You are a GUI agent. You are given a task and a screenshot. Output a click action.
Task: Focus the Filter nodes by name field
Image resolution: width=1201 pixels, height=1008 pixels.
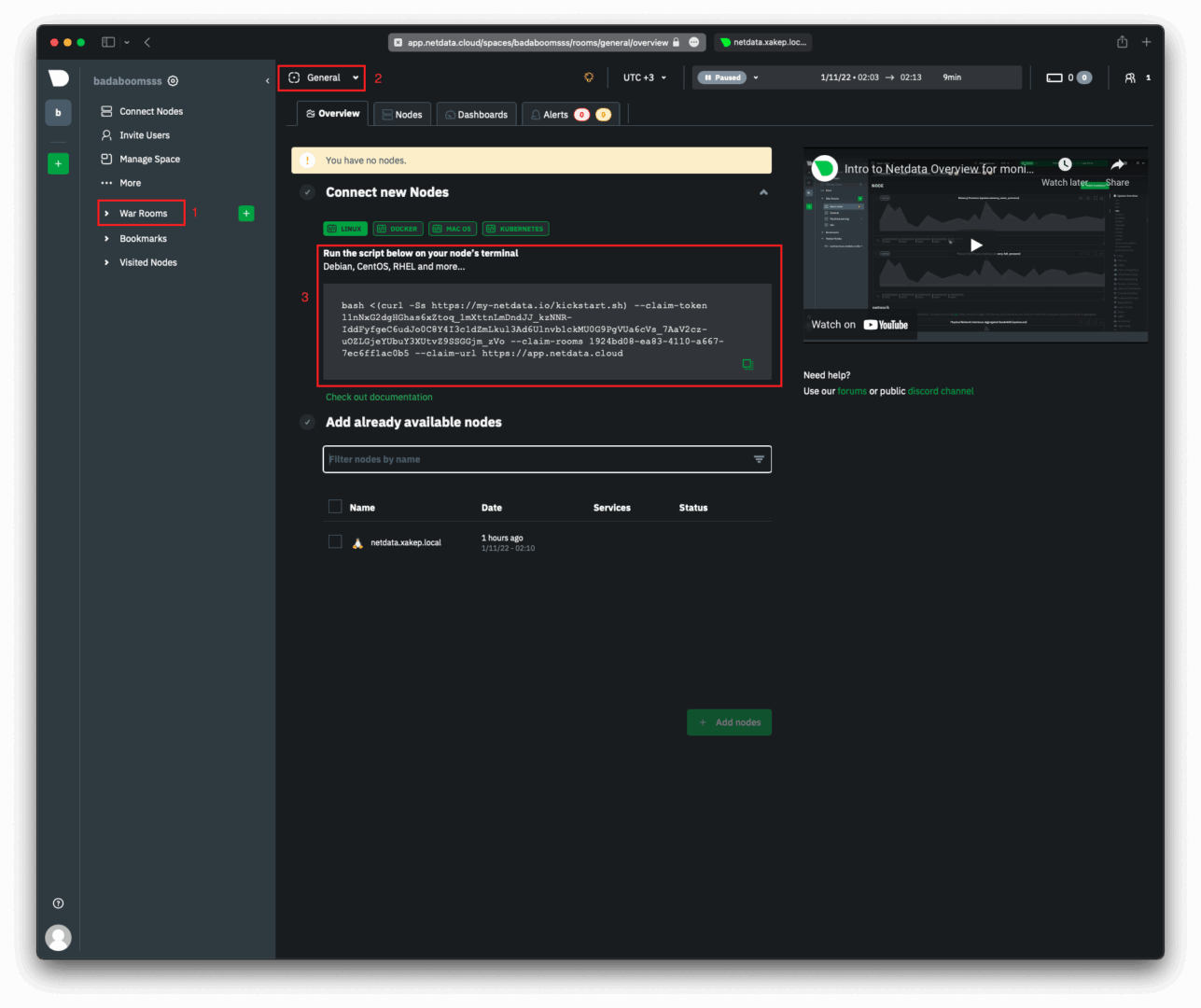547,459
